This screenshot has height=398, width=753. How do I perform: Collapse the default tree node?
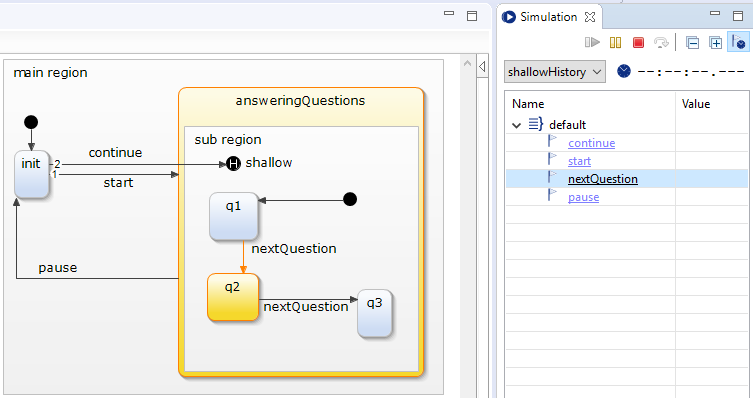pyautogui.click(x=516, y=125)
